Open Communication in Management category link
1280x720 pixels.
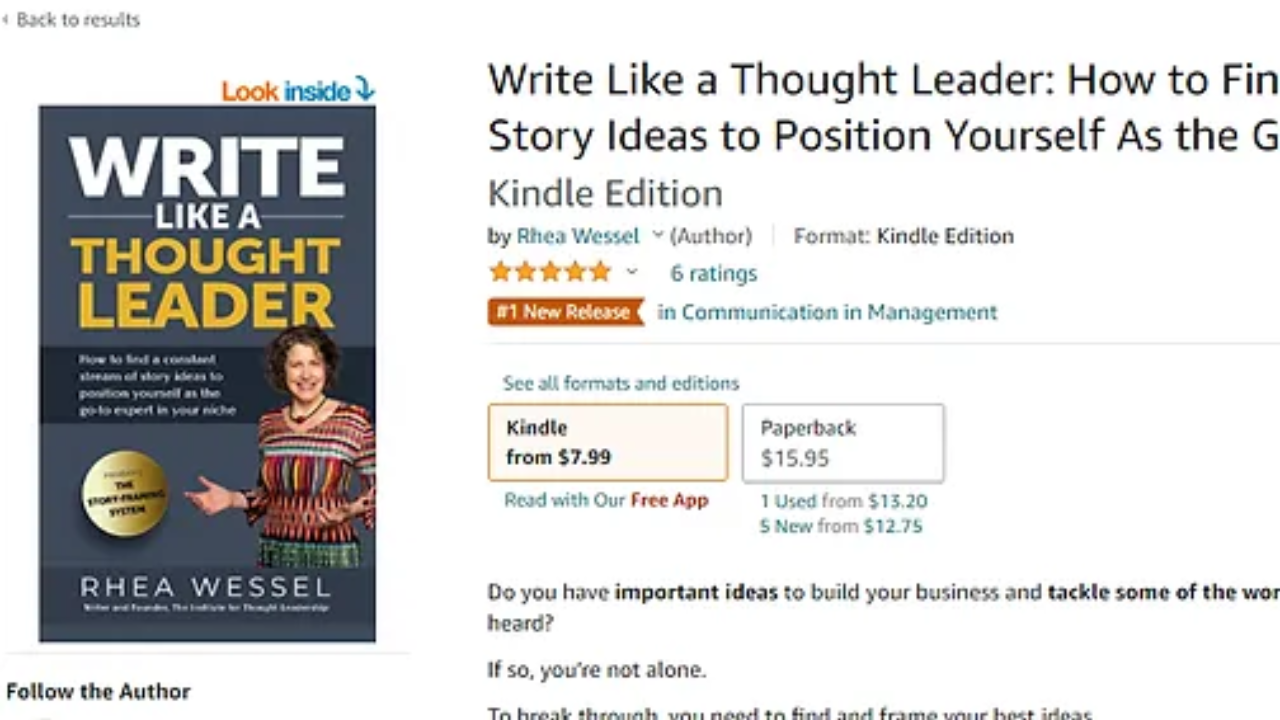pos(827,312)
